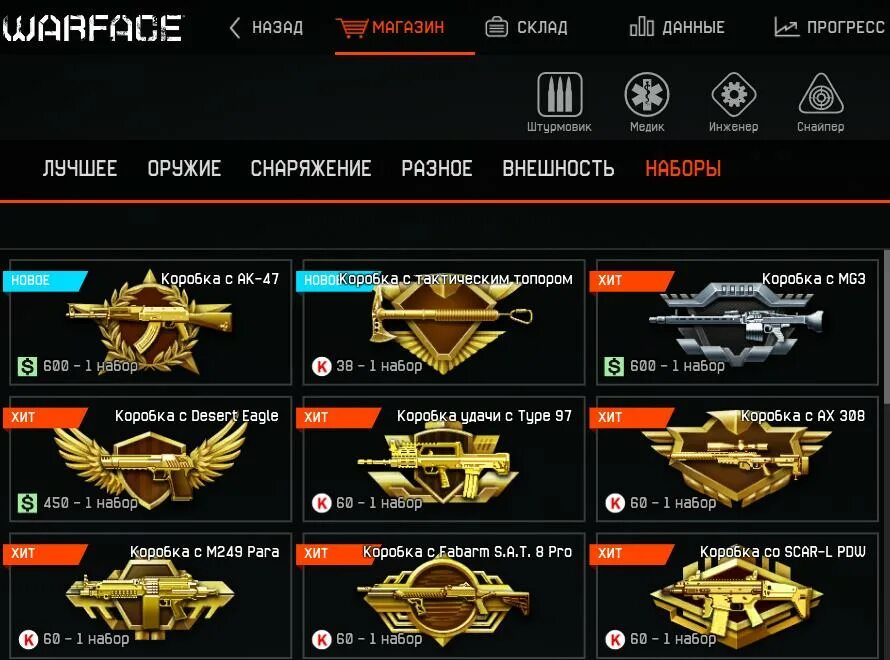Switch to the Лучшее category tab
This screenshot has width=890, height=660.
click(80, 169)
